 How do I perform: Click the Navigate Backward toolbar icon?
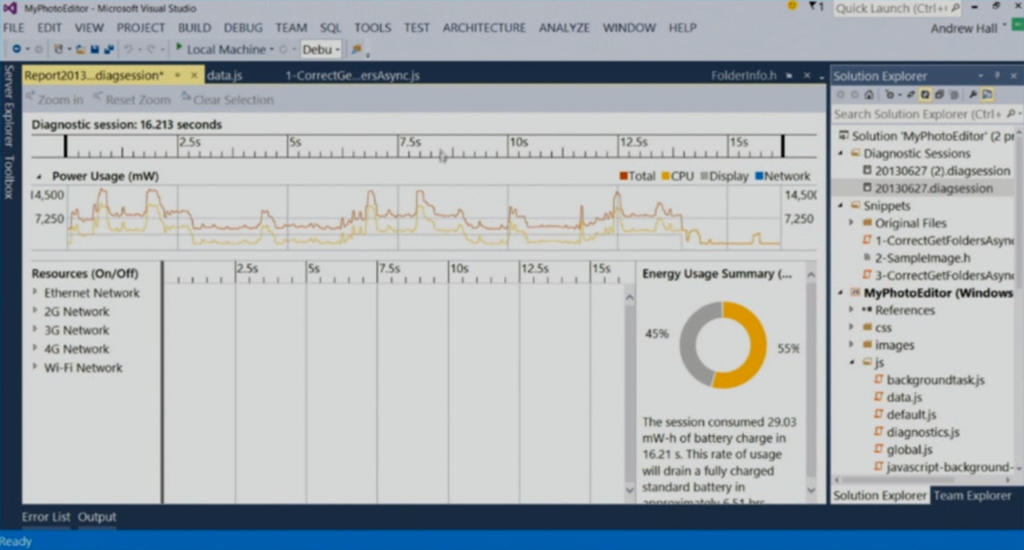[x=17, y=49]
